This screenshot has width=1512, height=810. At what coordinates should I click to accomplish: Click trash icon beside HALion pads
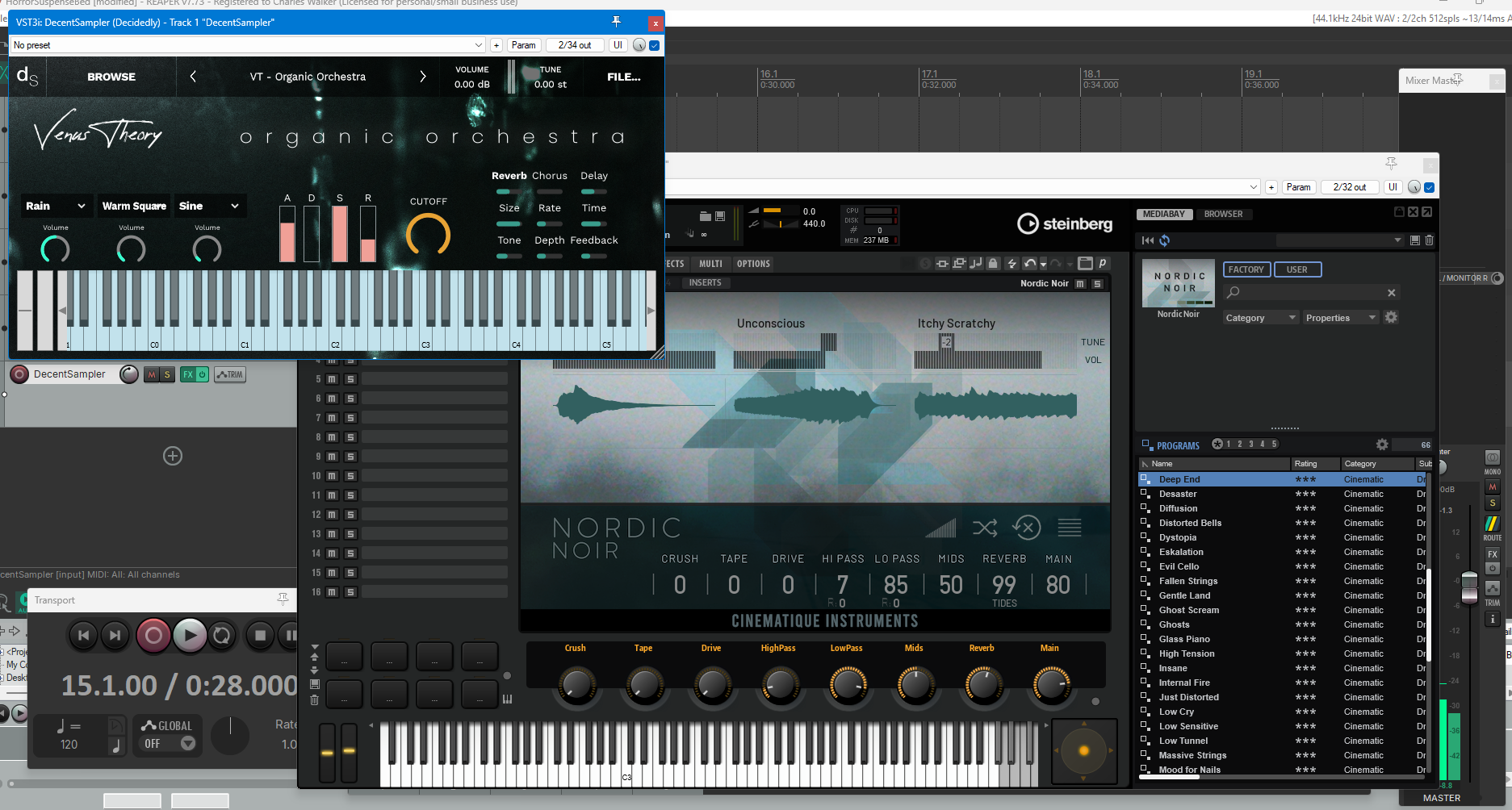[x=315, y=699]
